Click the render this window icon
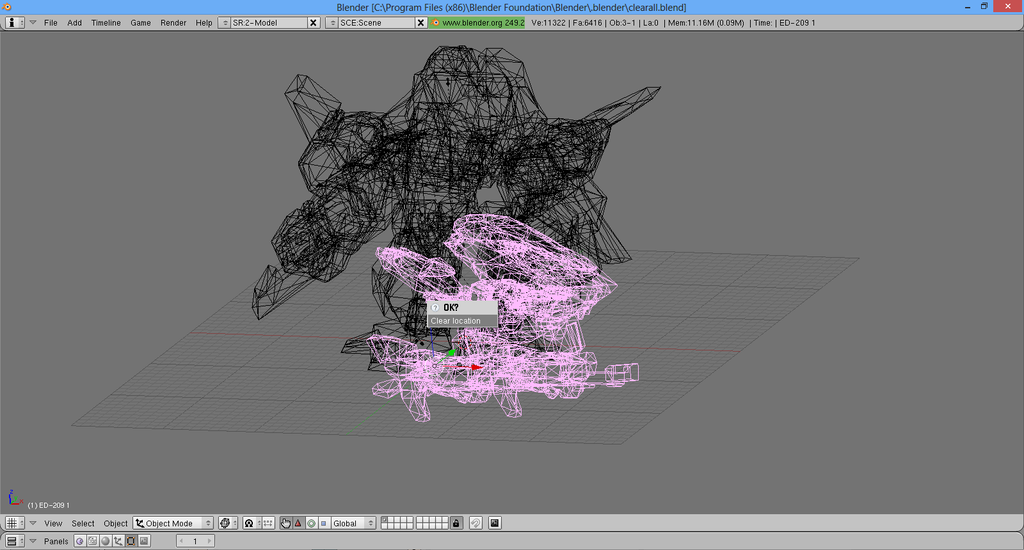The height and width of the screenshot is (550, 1024). click(494, 523)
